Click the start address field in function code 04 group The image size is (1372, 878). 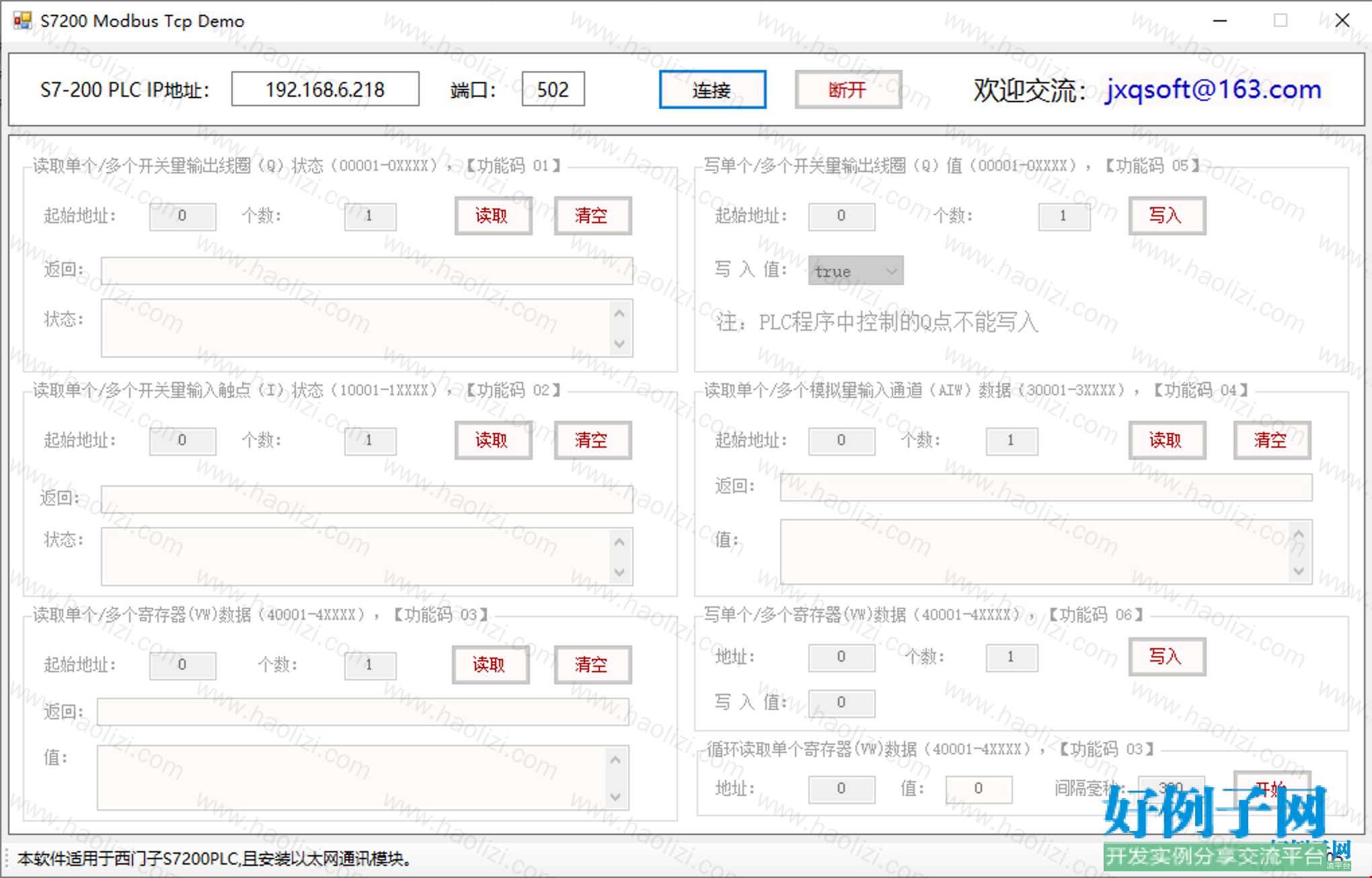pos(842,441)
